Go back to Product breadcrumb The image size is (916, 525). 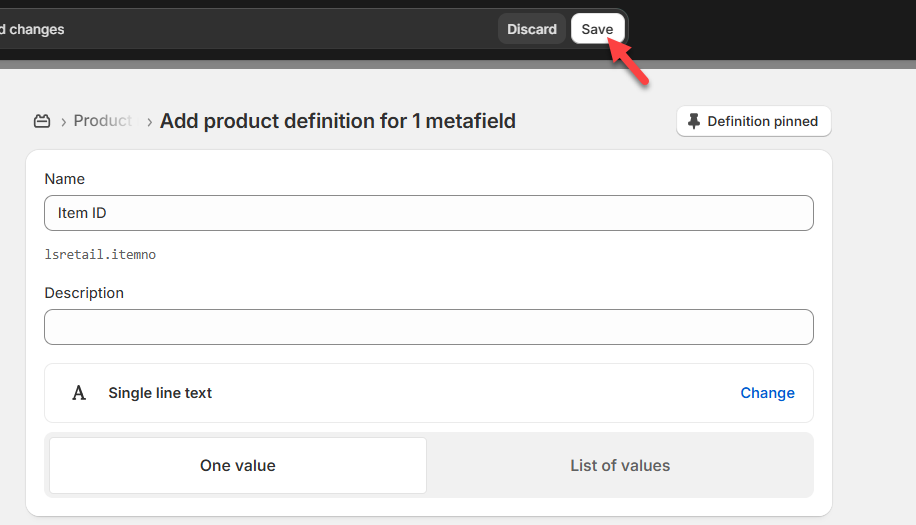tap(102, 121)
